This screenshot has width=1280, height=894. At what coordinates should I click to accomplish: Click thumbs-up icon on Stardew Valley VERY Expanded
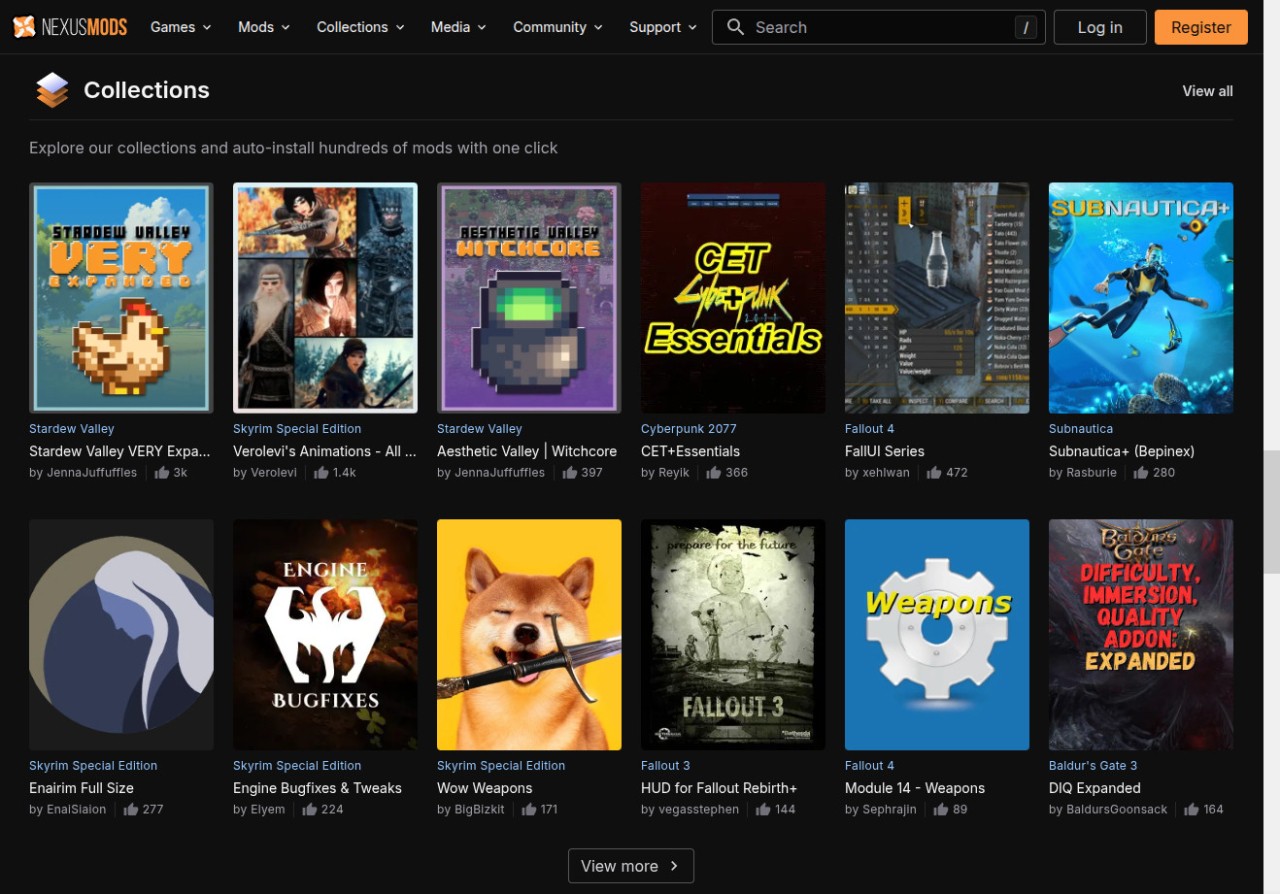click(x=162, y=473)
